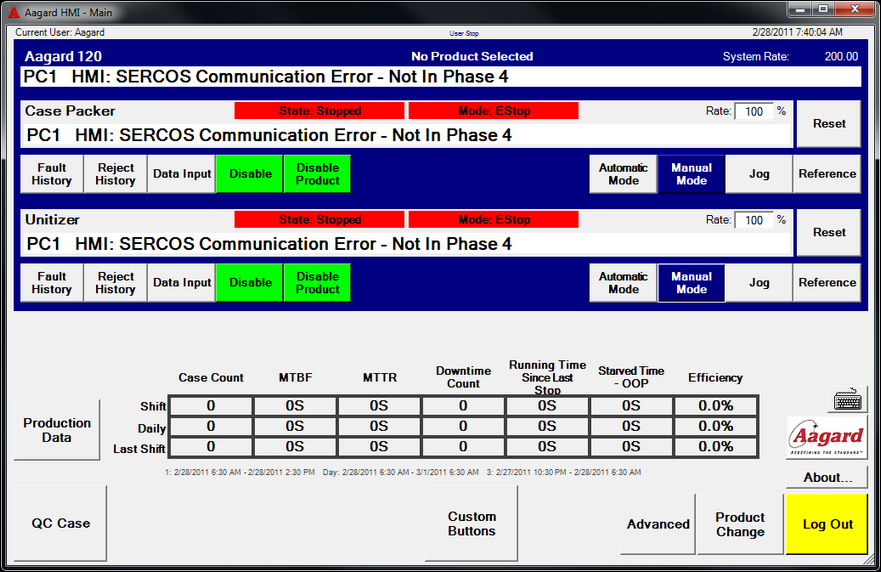
Task: Open Unitizer Reject History
Action: (x=115, y=283)
